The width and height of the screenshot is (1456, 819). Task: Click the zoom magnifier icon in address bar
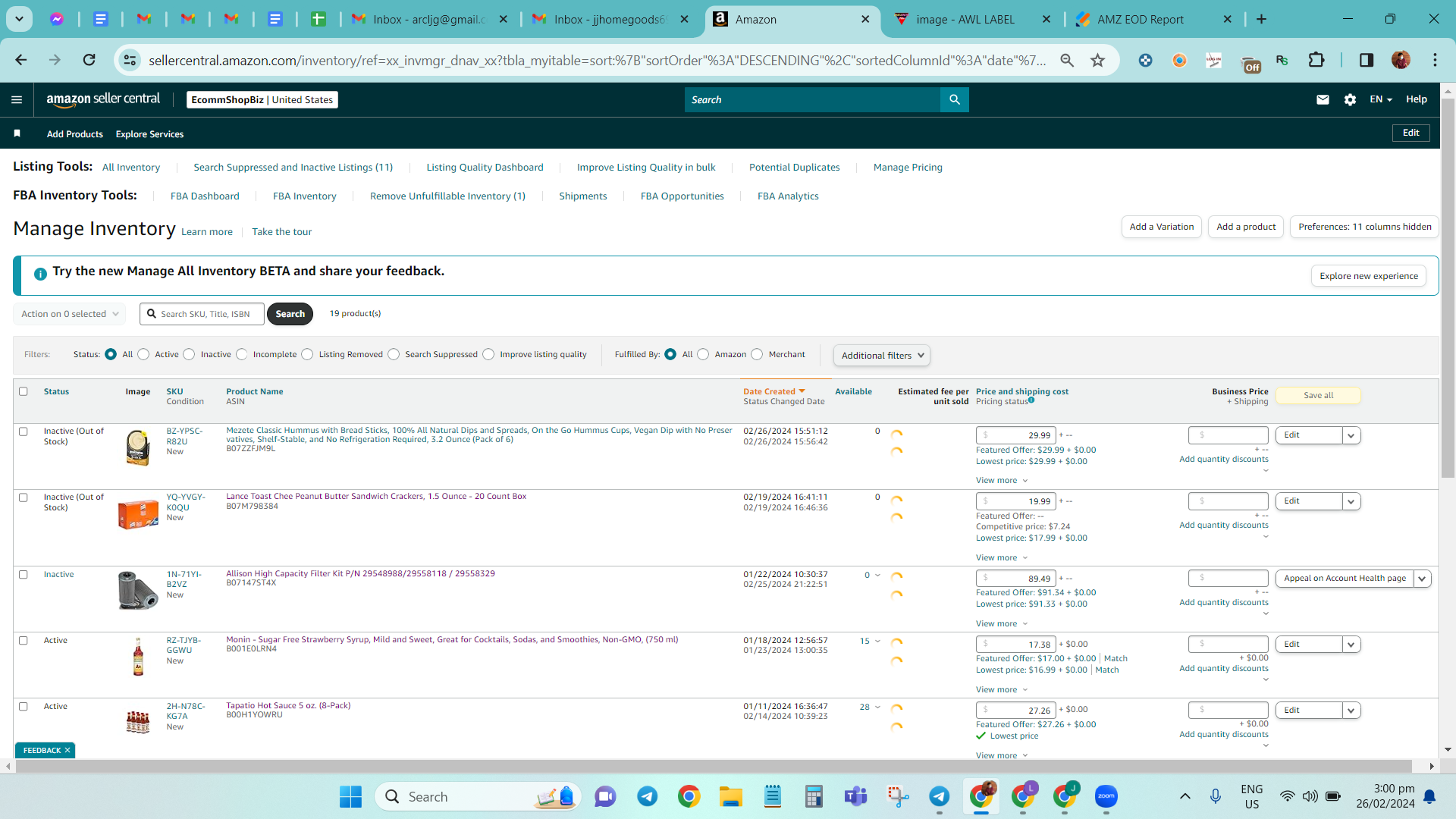(x=1067, y=60)
